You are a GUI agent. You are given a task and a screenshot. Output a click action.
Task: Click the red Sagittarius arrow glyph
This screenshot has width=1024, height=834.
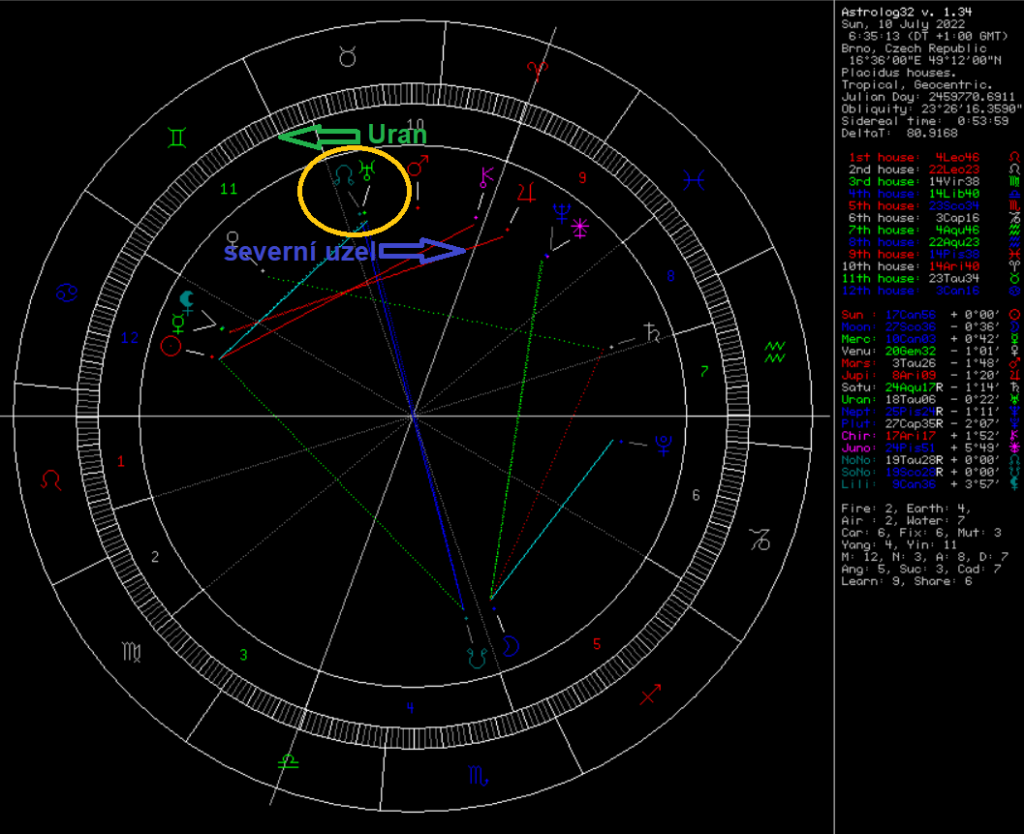tap(651, 691)
